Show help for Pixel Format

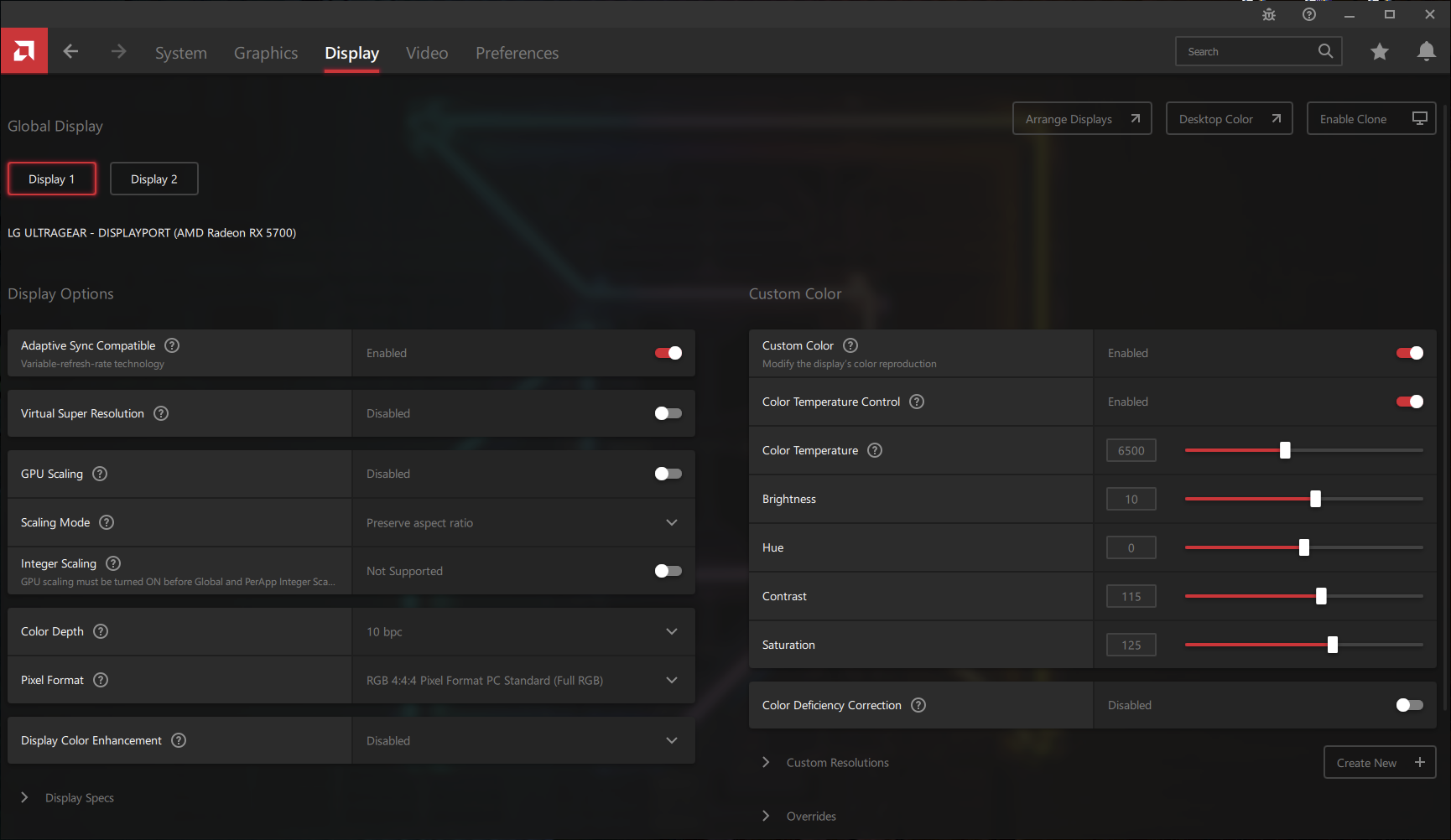pos(101,680)
